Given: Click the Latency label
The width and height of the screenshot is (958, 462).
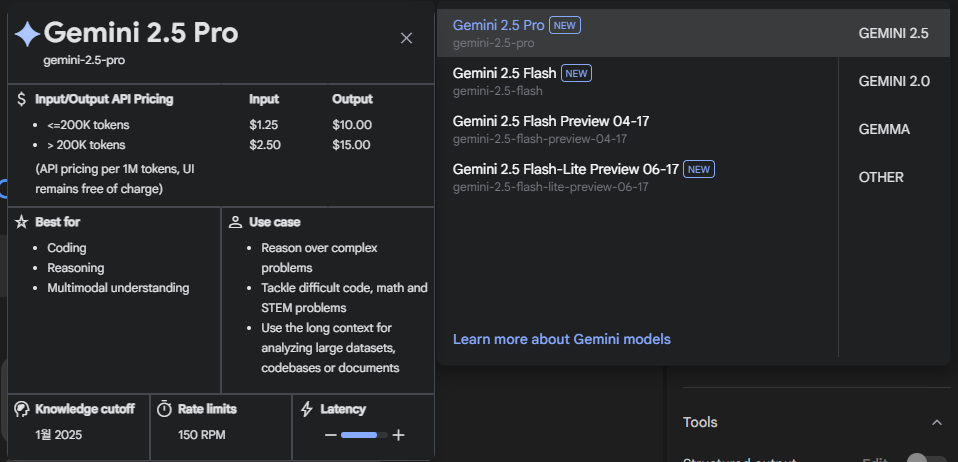Looking at the screenshot, I should click(x=343, y=409).
